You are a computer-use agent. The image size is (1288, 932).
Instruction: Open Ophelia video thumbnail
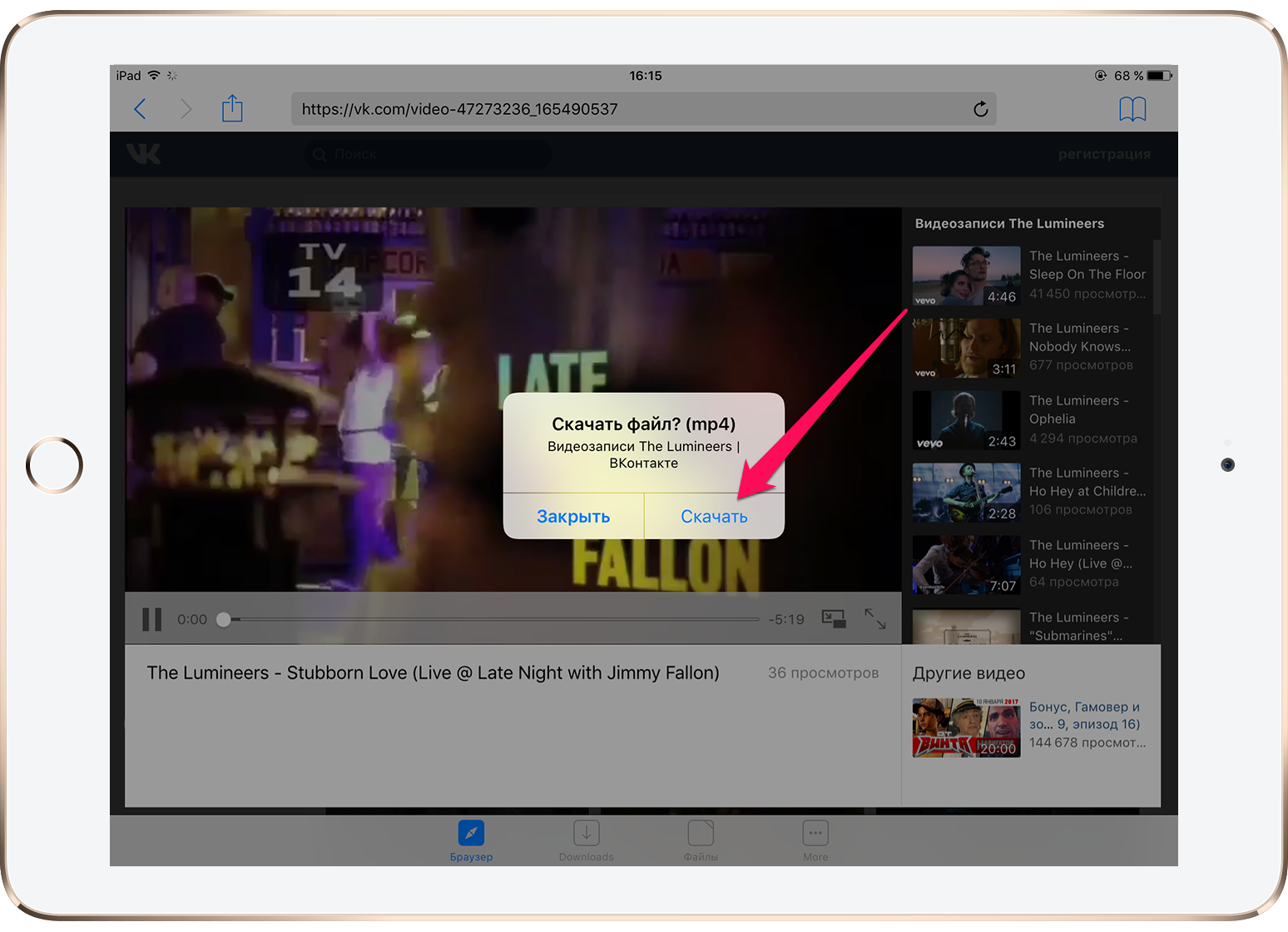966,421
